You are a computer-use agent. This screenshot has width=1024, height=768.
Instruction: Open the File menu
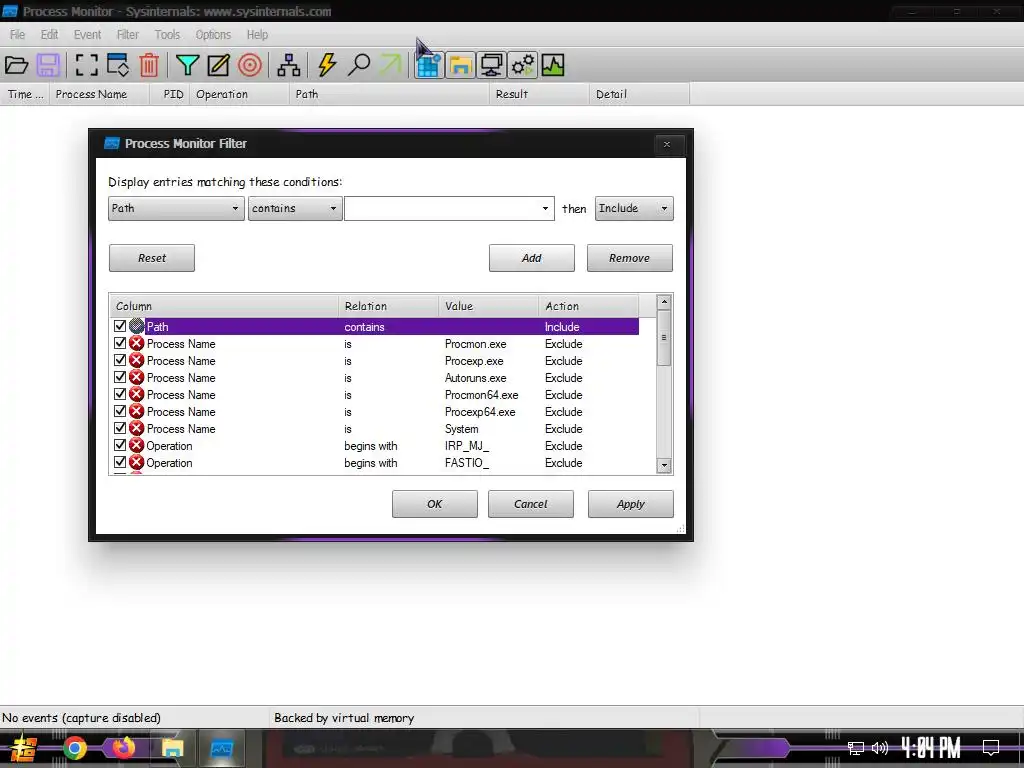pos(18,35)
